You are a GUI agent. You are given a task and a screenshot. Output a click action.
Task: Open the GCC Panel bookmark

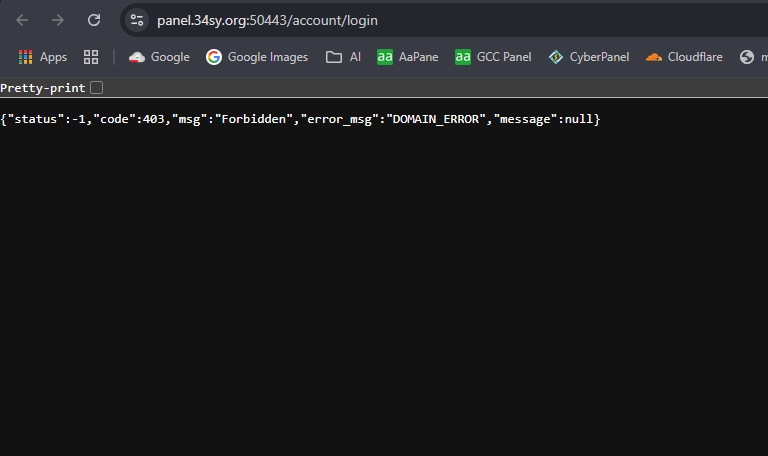pos(493,57)
